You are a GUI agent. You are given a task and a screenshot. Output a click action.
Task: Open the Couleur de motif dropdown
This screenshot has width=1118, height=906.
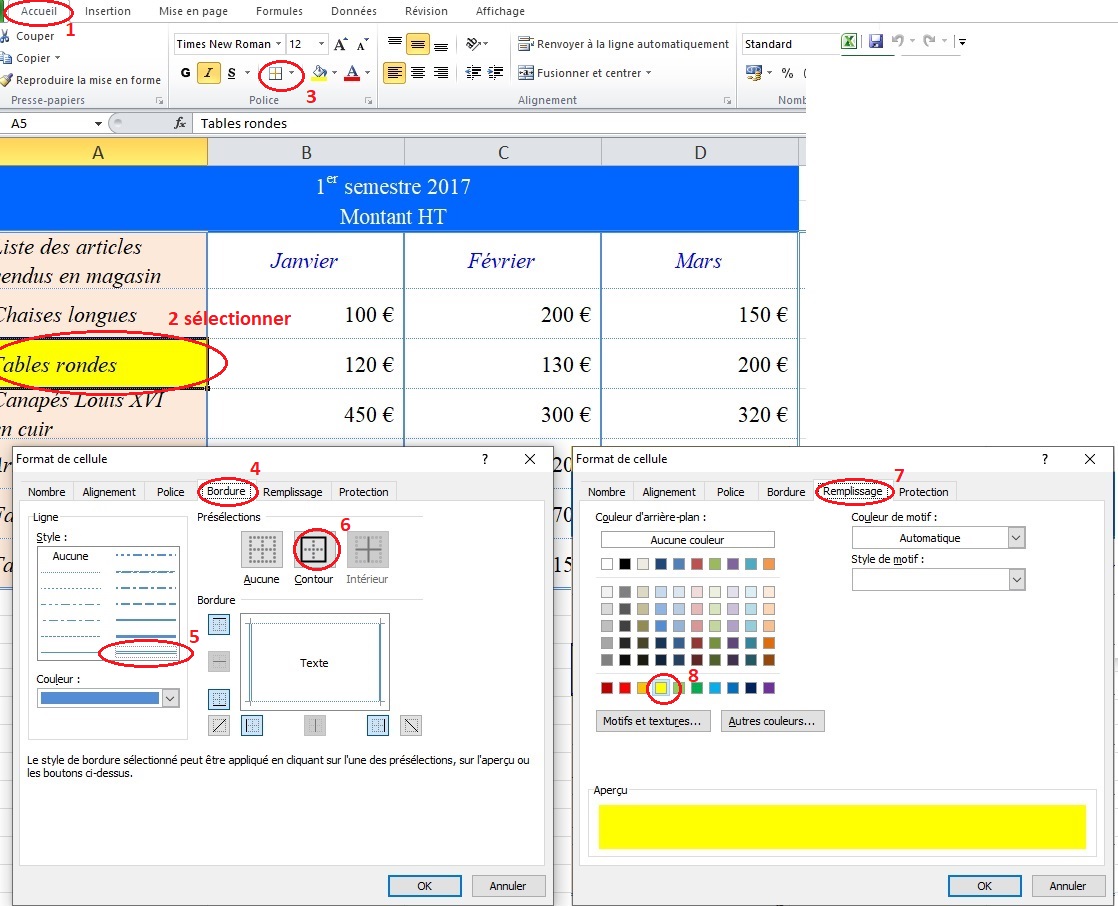1016,538
